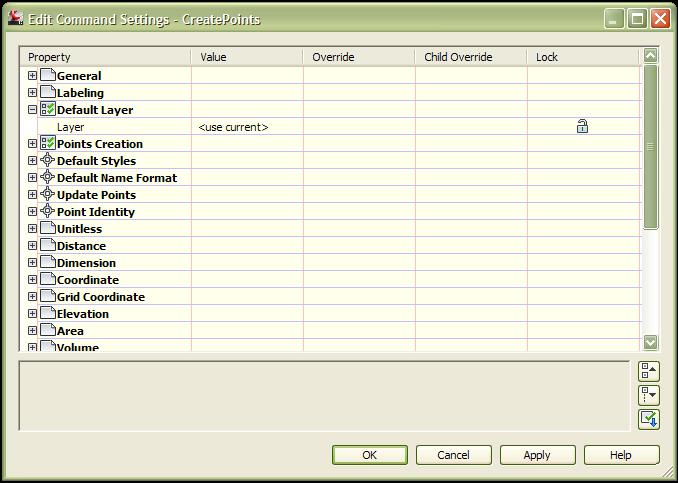Select the Update Points label
This screenshot has width=678, height=483.
click(x=96, y=195)
